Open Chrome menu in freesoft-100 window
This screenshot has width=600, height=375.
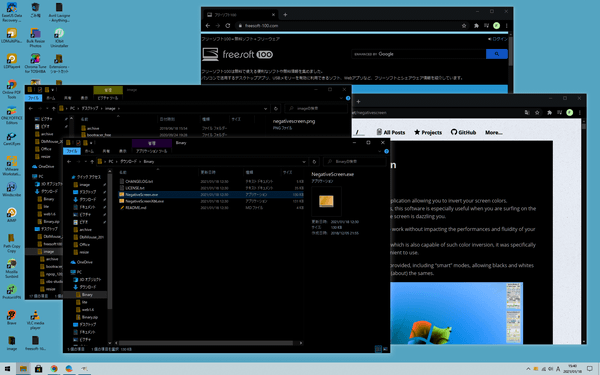[x=507, y=26]
